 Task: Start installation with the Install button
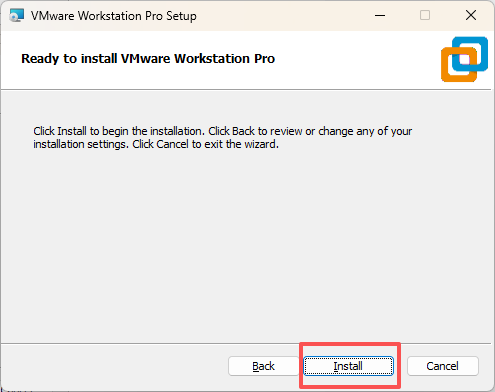tap(348, 366)
